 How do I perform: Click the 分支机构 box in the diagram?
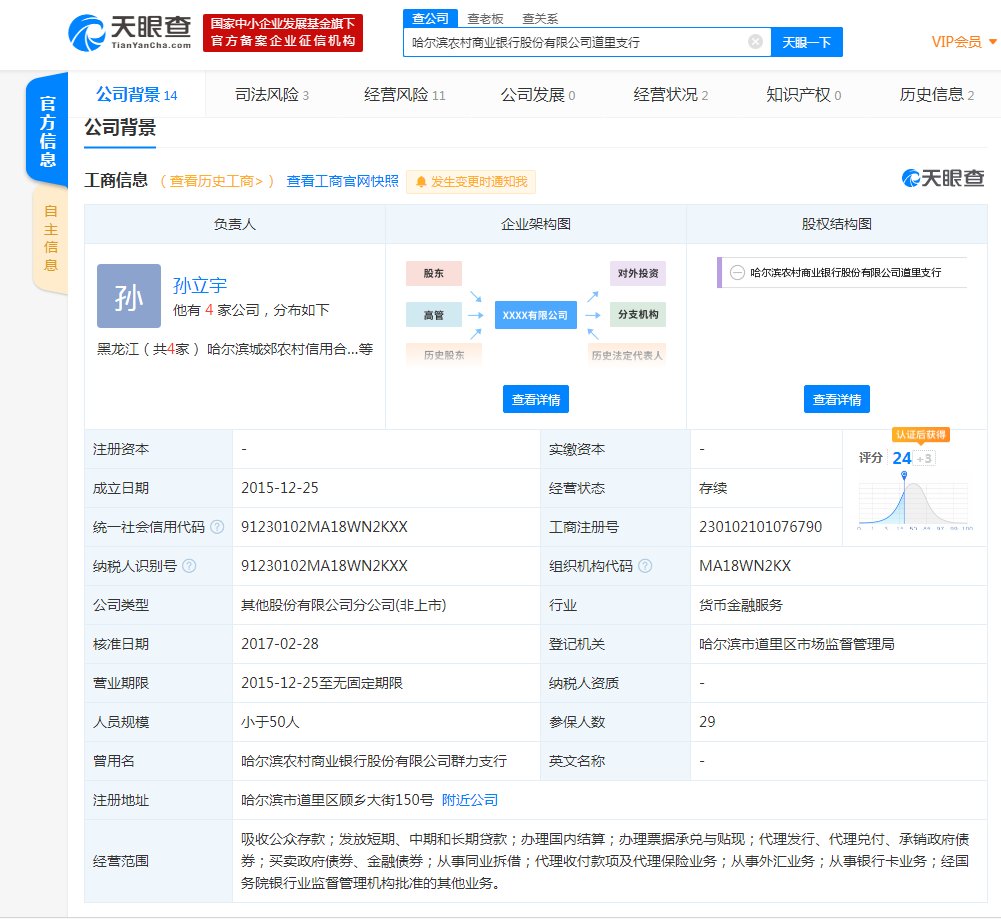[638, 315]
